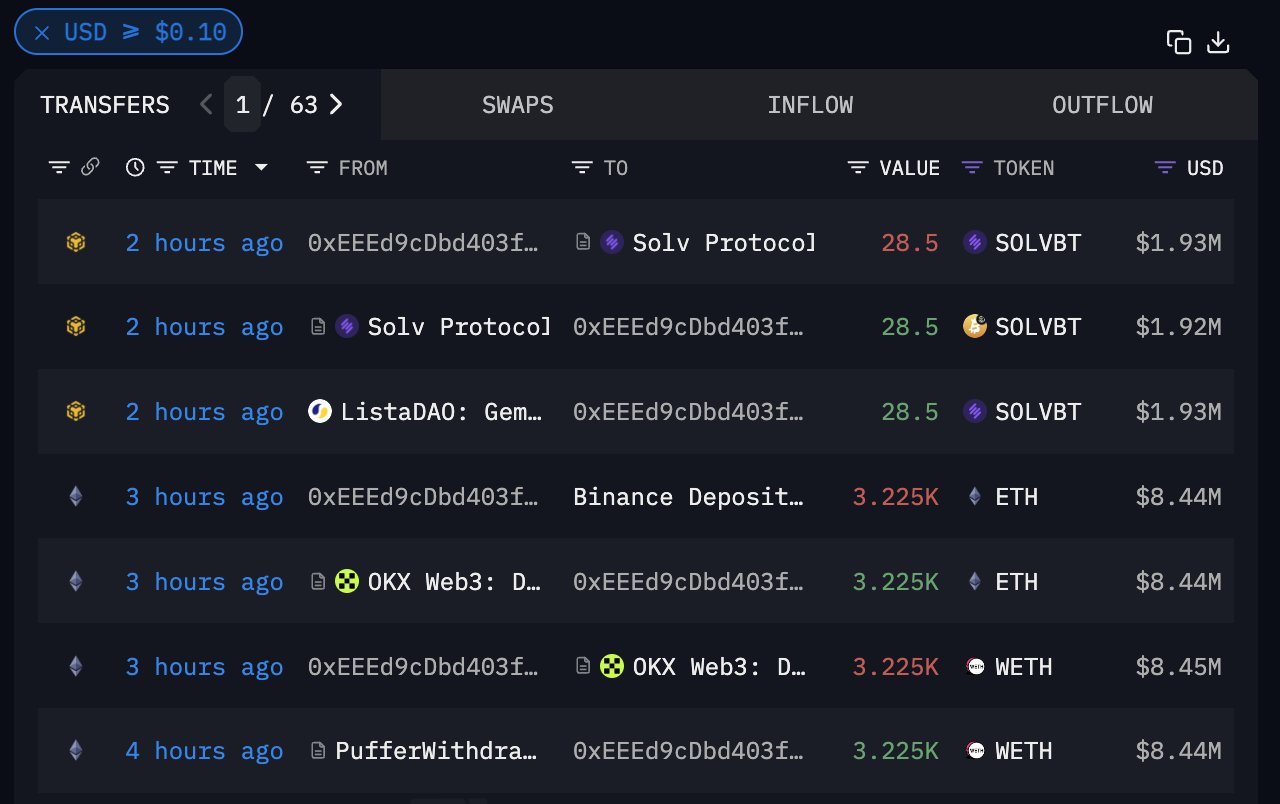
Task: Open '4 hours ago' transaction link
Action: 204,751
